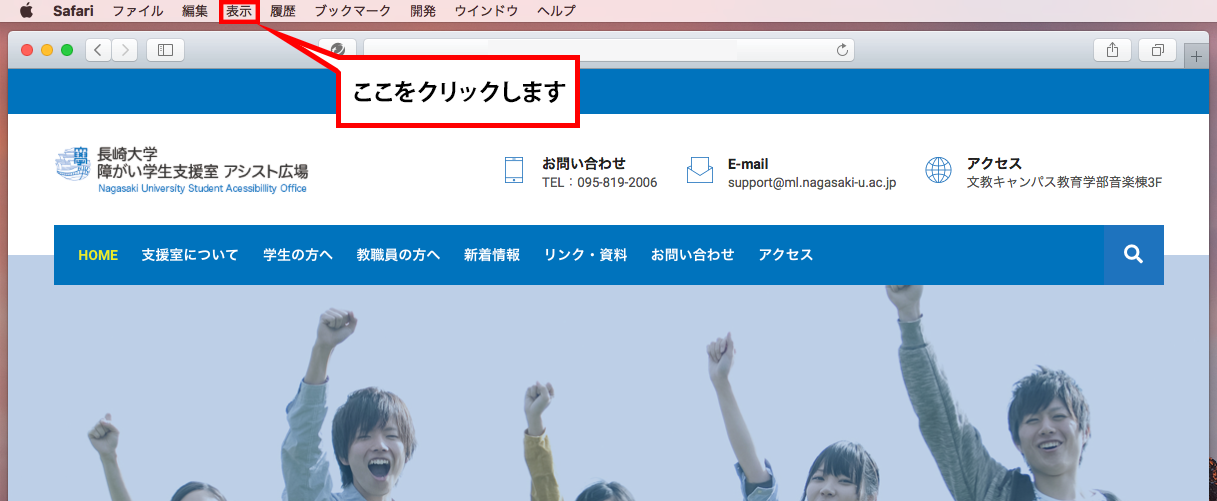Screen dimensions: 1217x501
Task: Click 文教キャンパス教育学部音楽棟3F text
Action: pos(1064,183)
